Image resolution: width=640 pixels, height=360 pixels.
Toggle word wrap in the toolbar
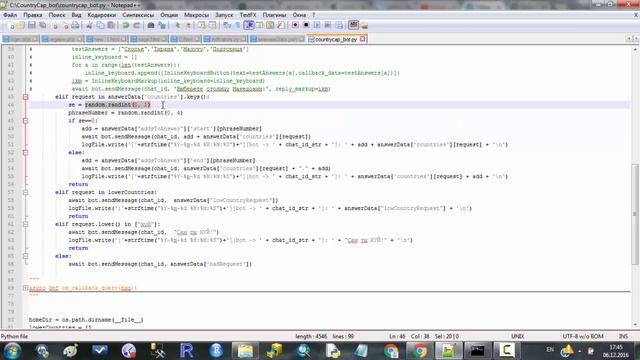(x=227, y=25)
